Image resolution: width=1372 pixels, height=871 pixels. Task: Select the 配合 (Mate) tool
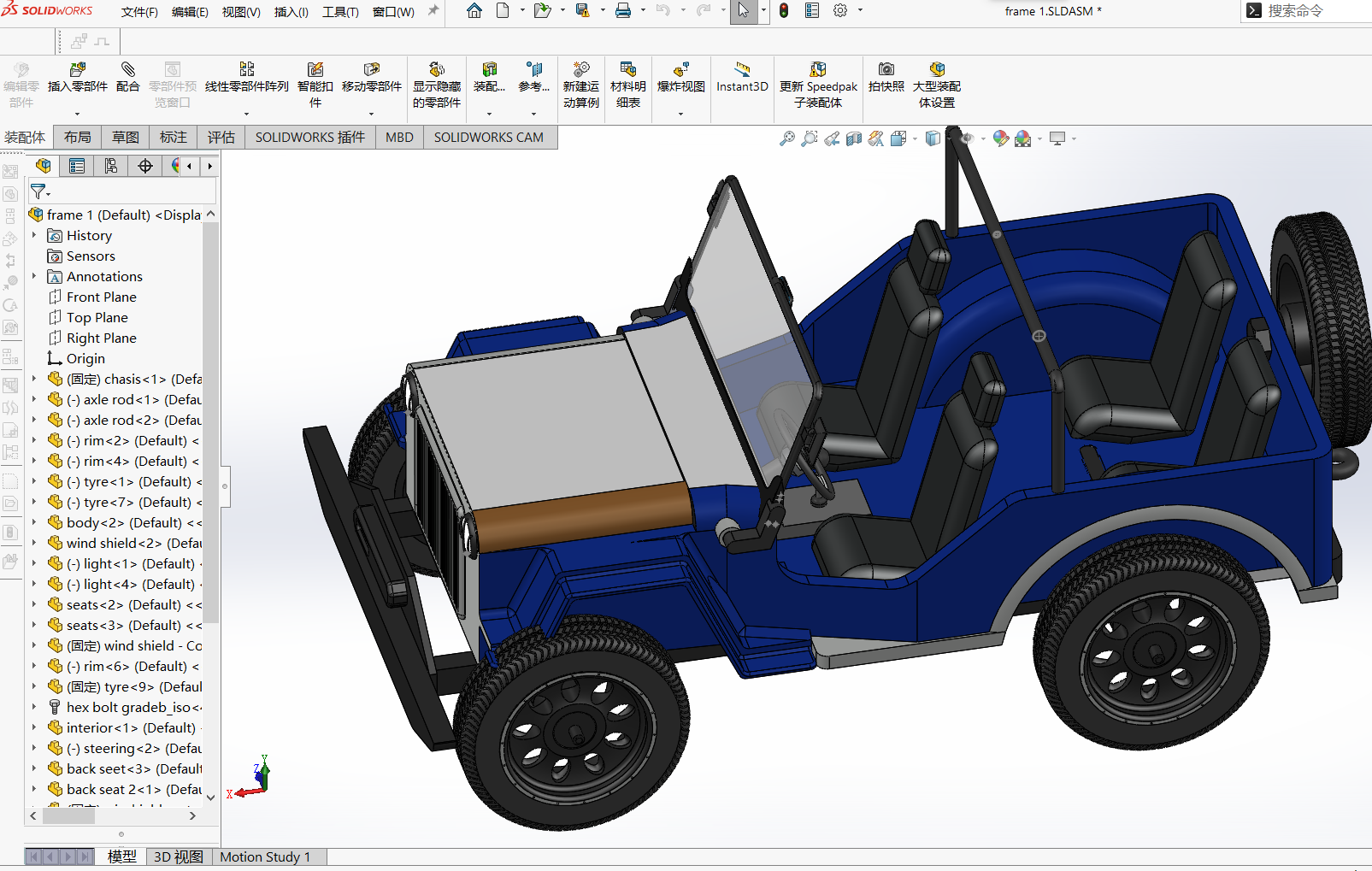click(127, 78)
